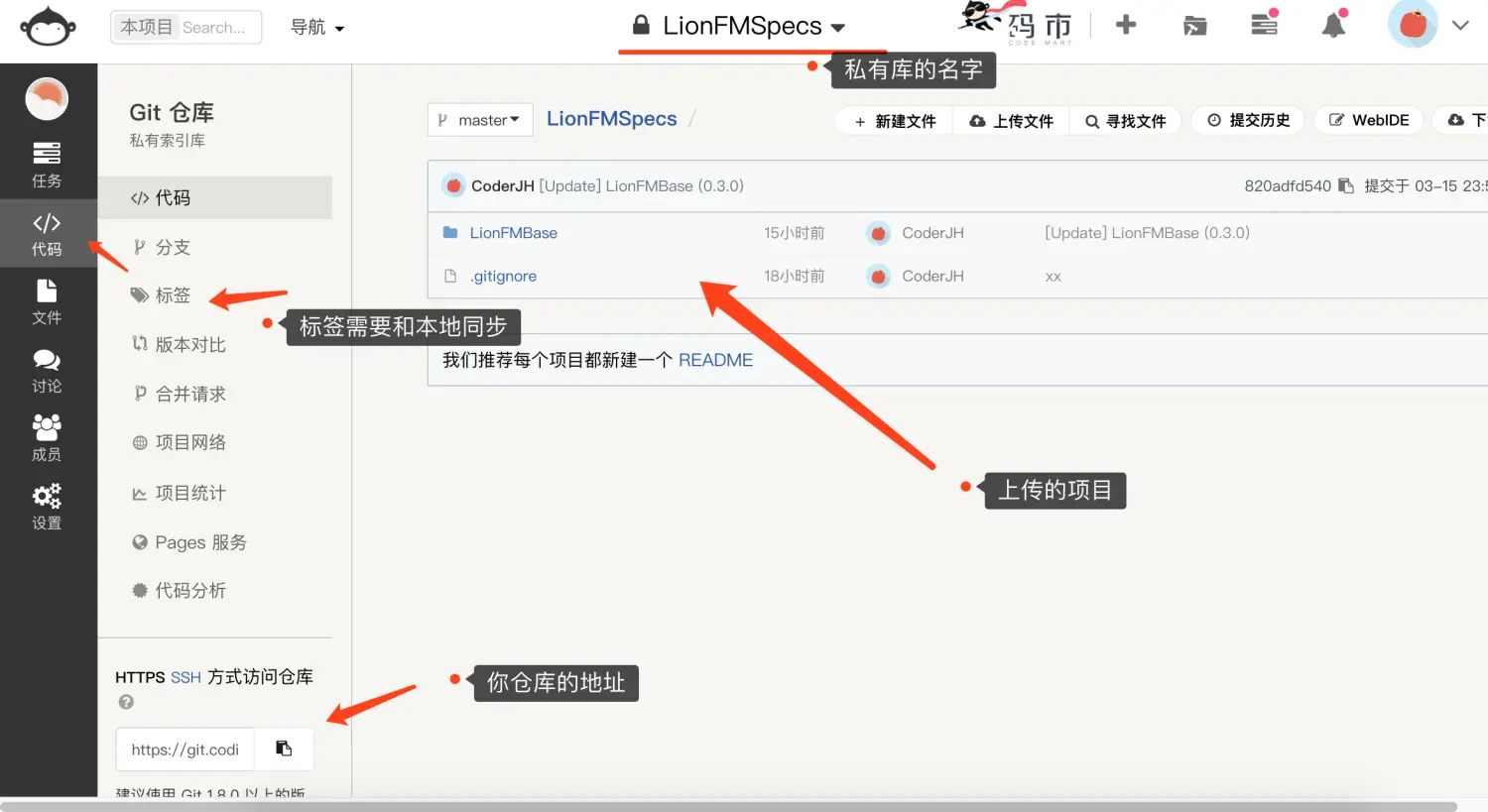Screen dimensions: 1488x812
Task: Focus the 本项目 search field
Action: pos(186,27)
